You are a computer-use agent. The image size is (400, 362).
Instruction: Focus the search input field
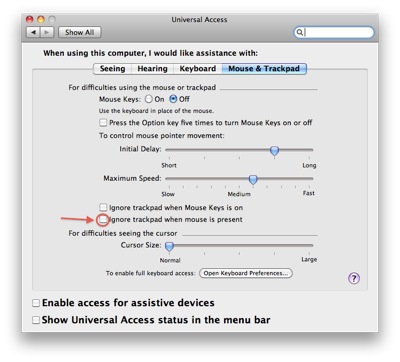coord(334,32)
